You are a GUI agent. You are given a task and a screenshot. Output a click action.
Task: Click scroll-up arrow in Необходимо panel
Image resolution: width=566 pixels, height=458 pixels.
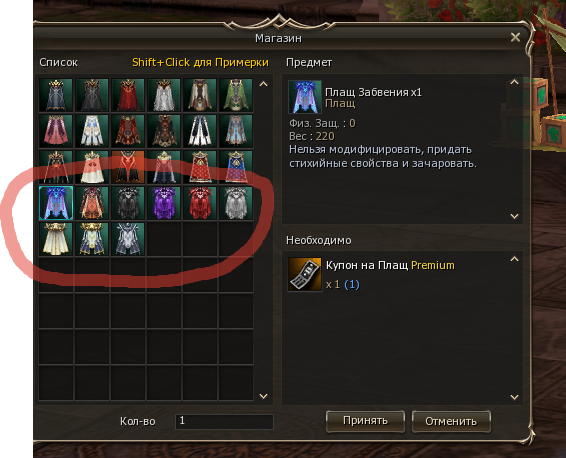(514, 259)
